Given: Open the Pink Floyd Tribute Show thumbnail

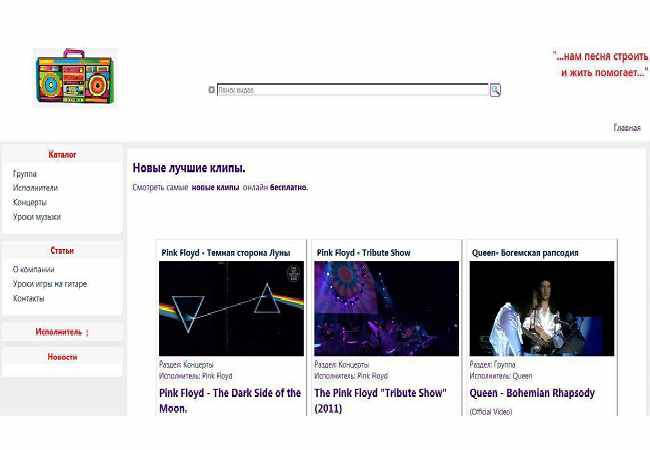Looking at the screenshot, I should [x=386, y=308].
